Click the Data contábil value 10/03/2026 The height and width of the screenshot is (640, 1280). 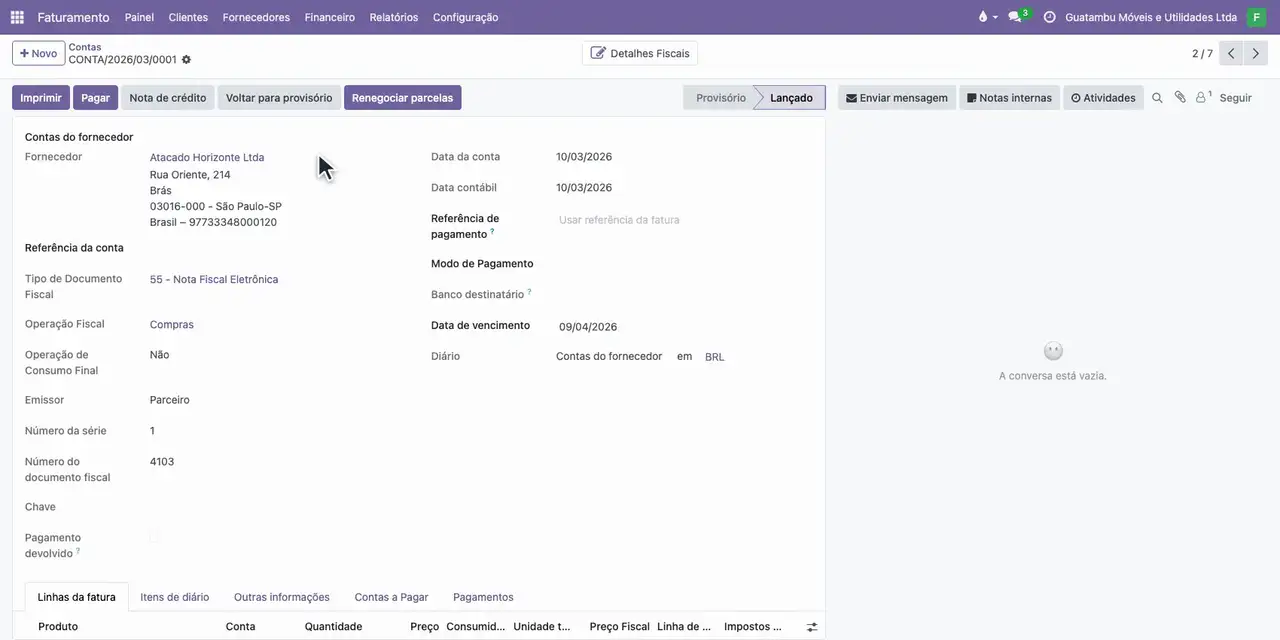[584, 188]
